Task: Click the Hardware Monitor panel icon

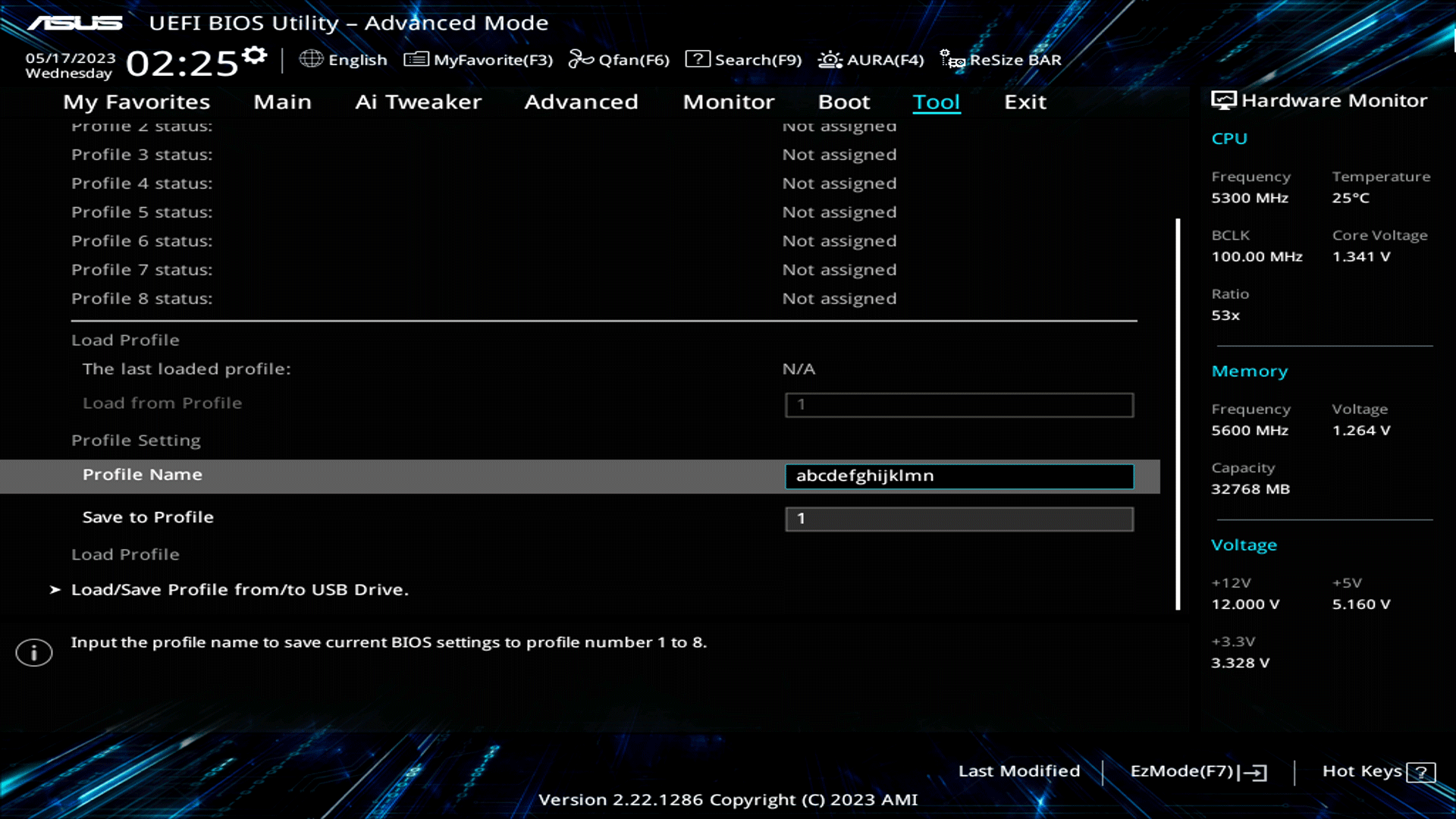Action: pos(1222,99)
